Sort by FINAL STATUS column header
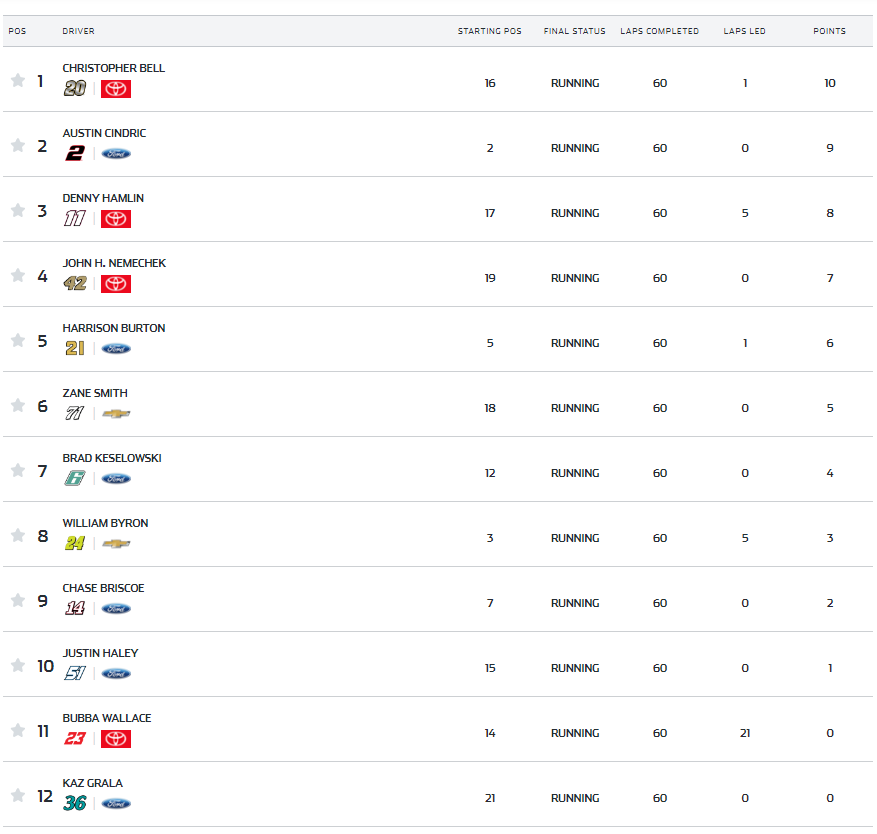Screen dimensions: 877x834 pos(574,31)
